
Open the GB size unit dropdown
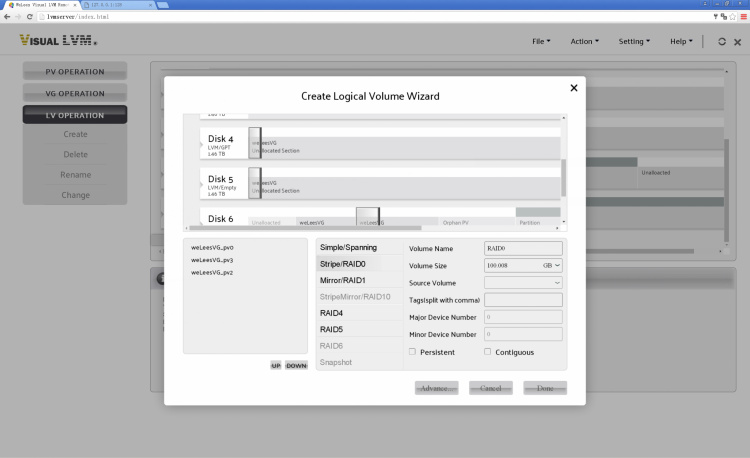click(x=552, y=265)
